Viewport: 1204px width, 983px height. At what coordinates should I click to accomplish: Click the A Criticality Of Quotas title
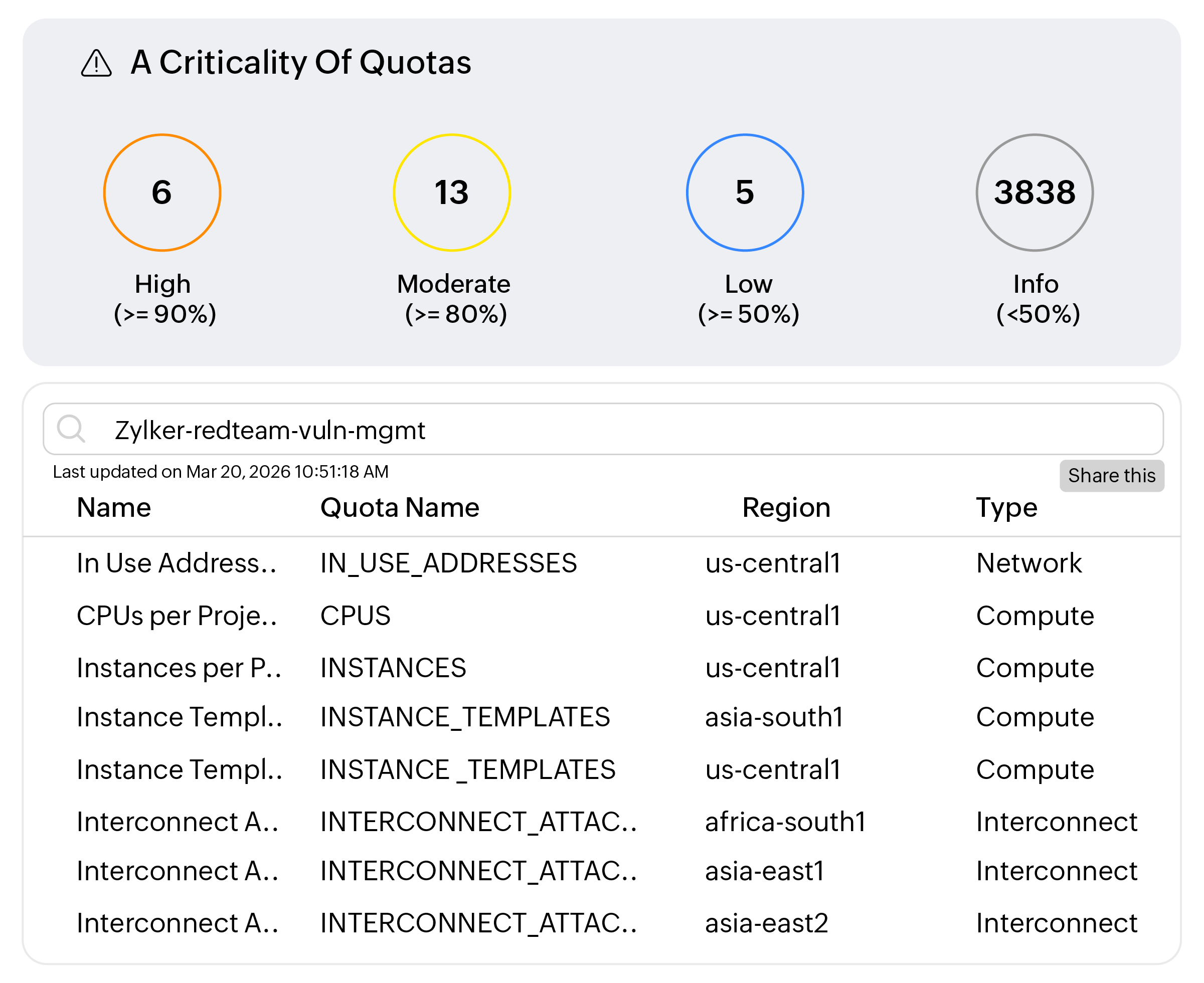(301, 62)
